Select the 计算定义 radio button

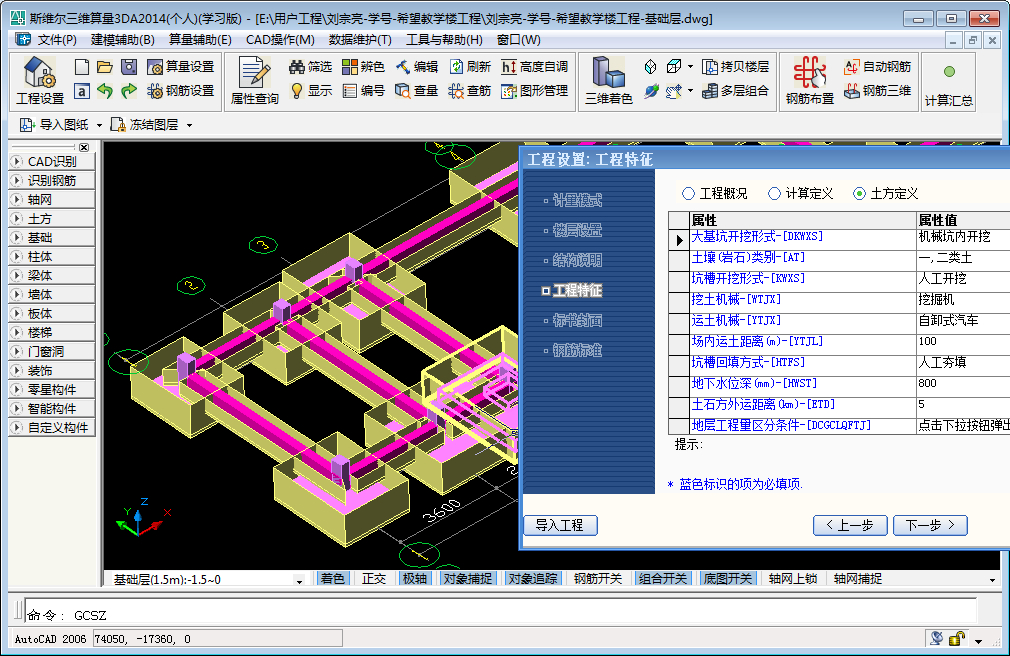(x=774, y=194)
